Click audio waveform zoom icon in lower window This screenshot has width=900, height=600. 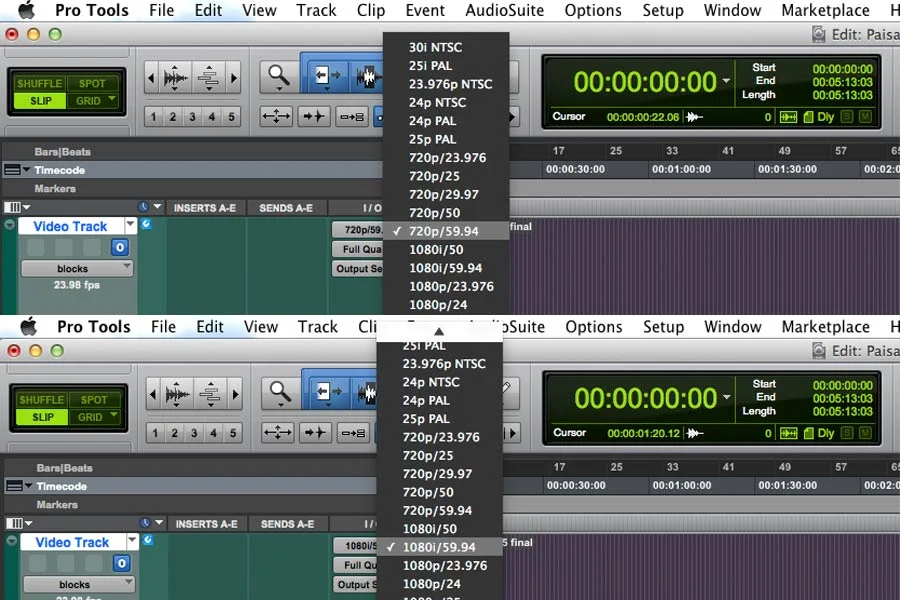coord(177,394)
